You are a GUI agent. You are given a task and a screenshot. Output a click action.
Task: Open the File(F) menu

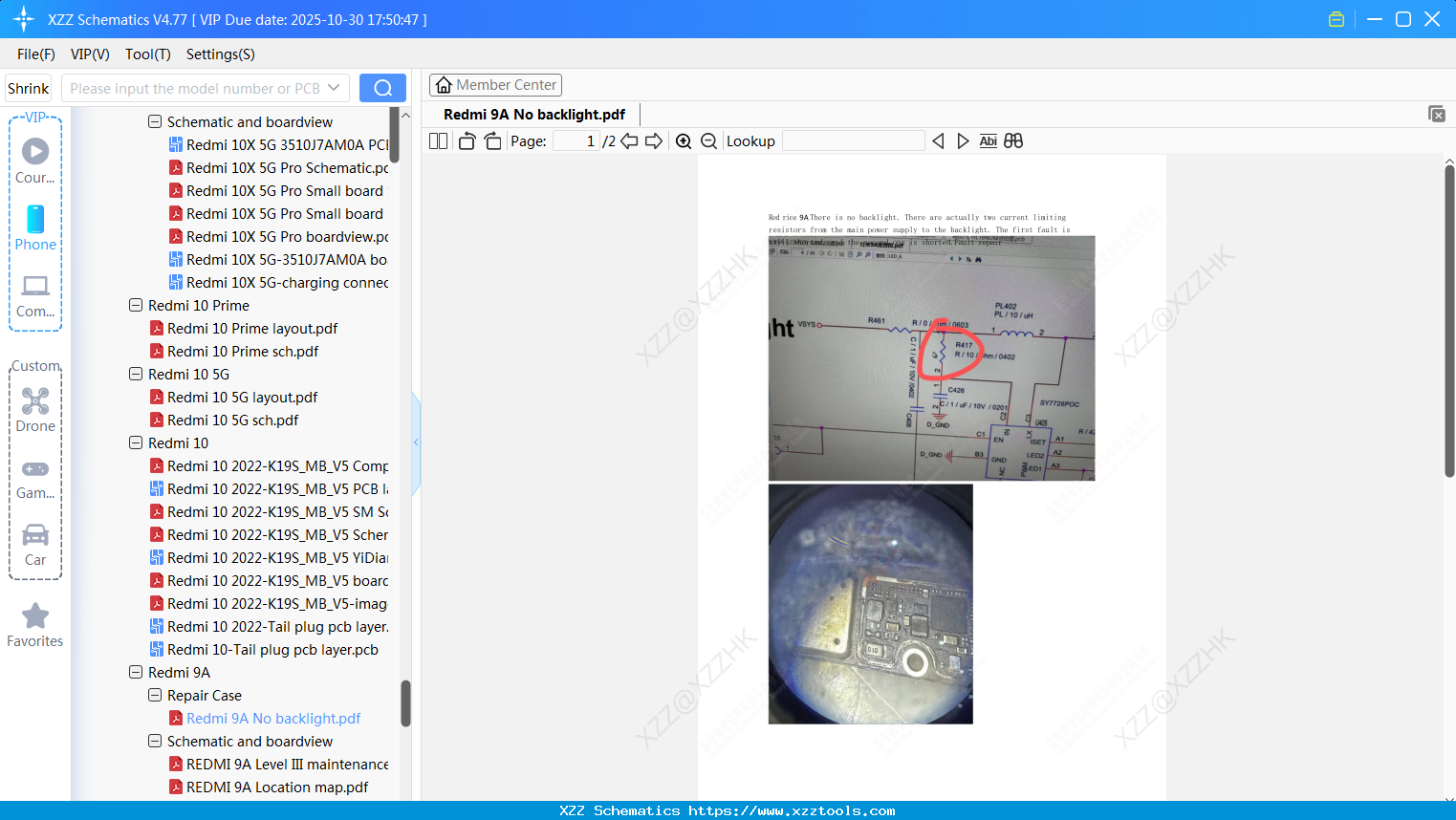click(x=36, y=54)
